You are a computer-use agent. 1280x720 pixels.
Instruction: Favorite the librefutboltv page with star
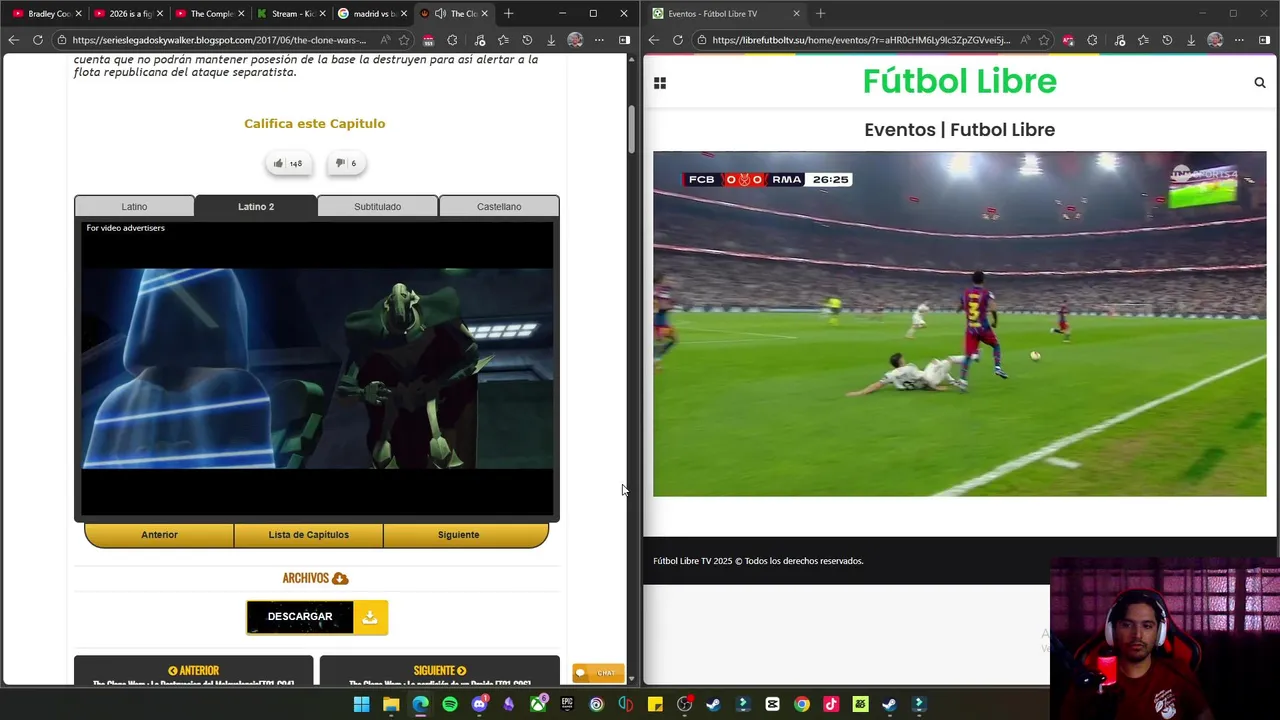pyautogui.click(x=1044, y=40)
